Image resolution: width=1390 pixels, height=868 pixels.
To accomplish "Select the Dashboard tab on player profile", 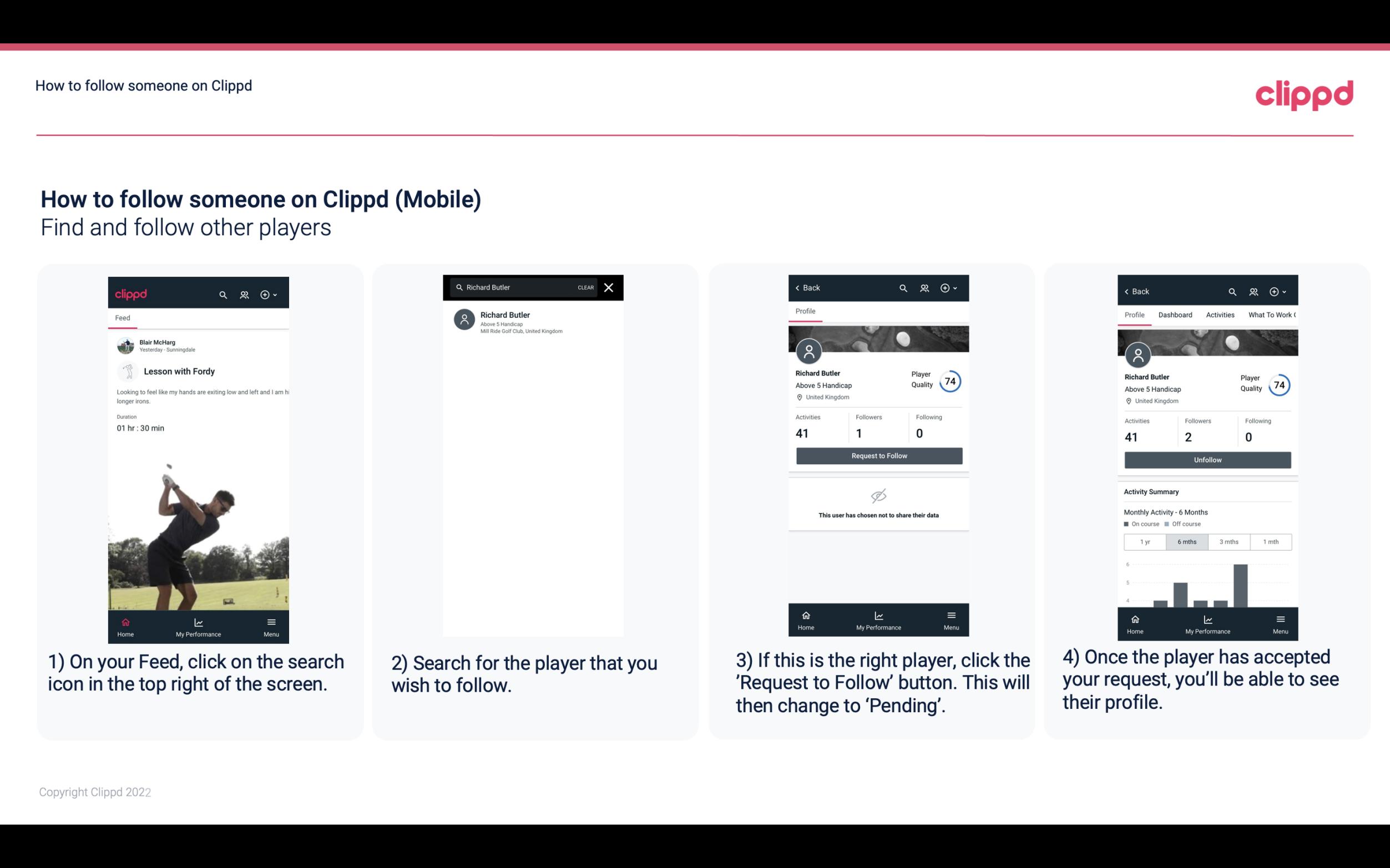I will pos(1175,314).
